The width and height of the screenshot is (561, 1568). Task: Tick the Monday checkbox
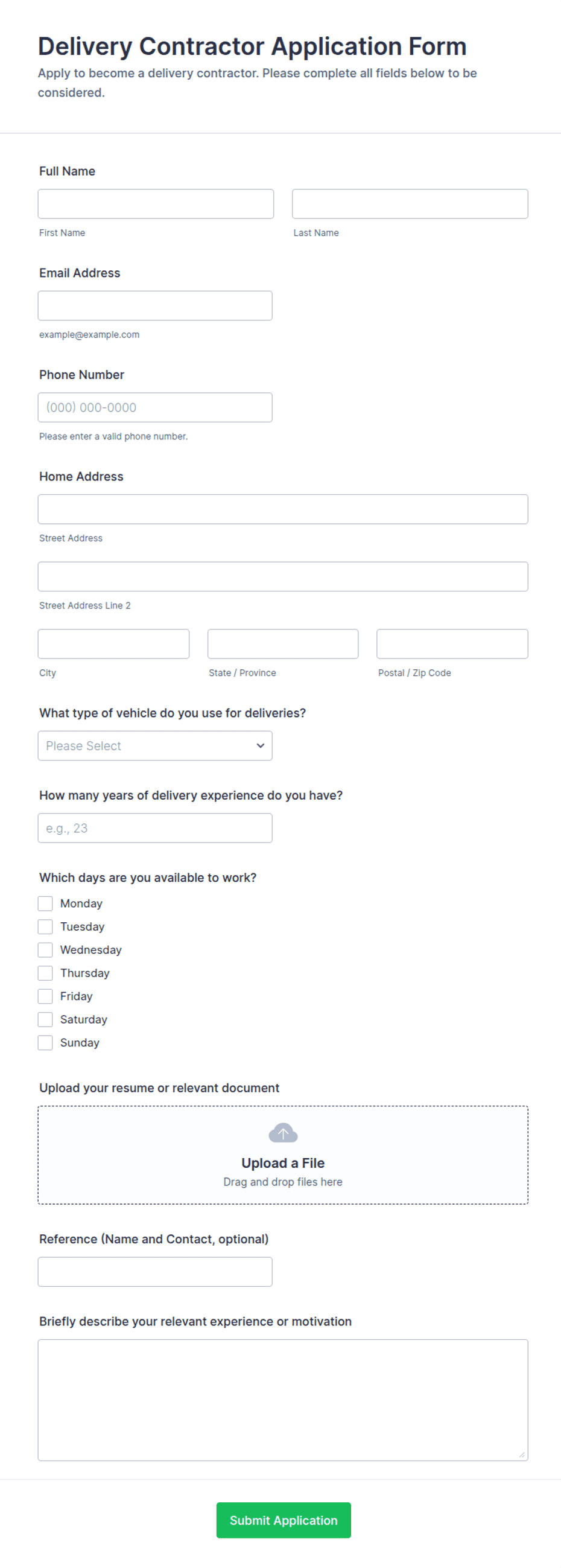coord(45,904)
